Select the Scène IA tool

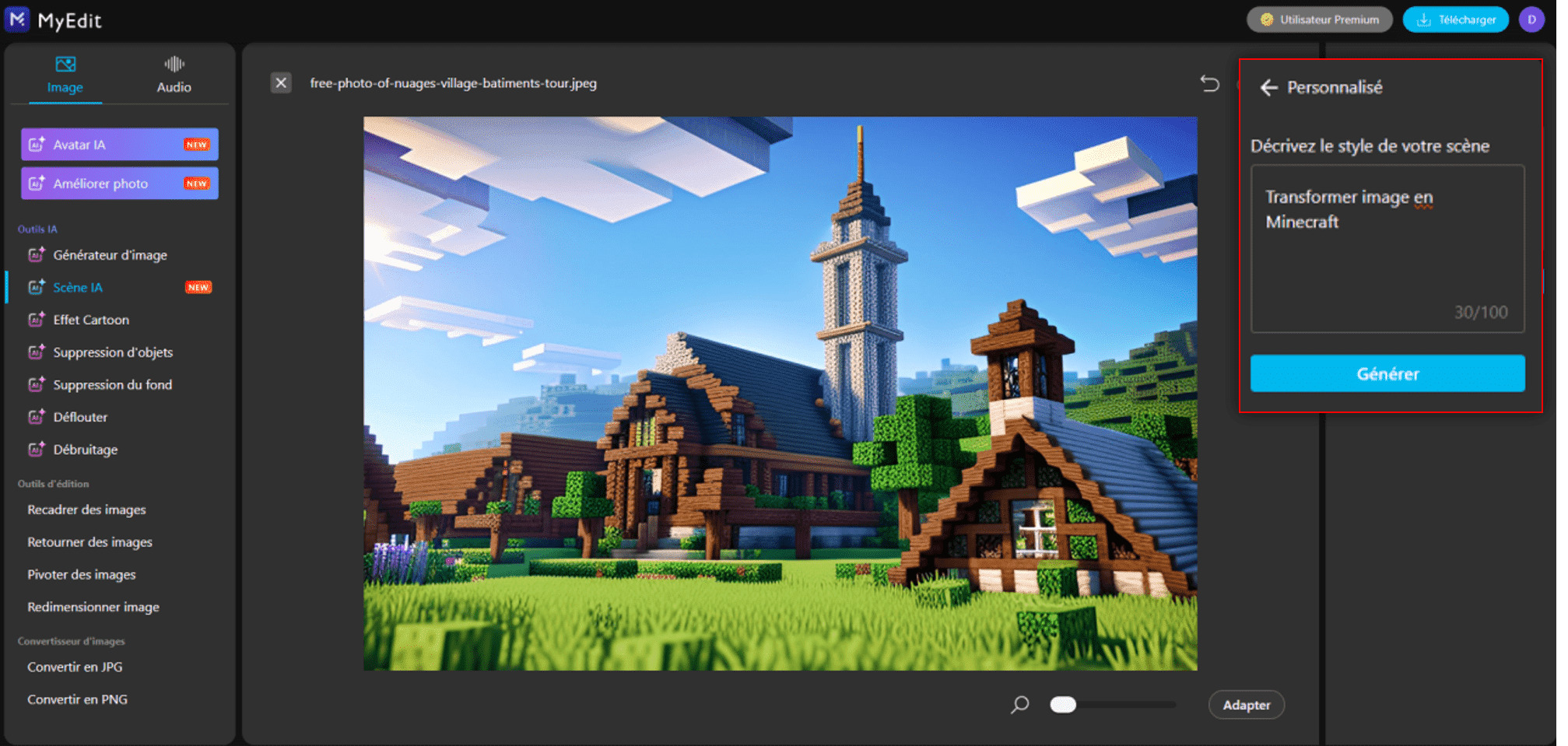tap(77, 287)
